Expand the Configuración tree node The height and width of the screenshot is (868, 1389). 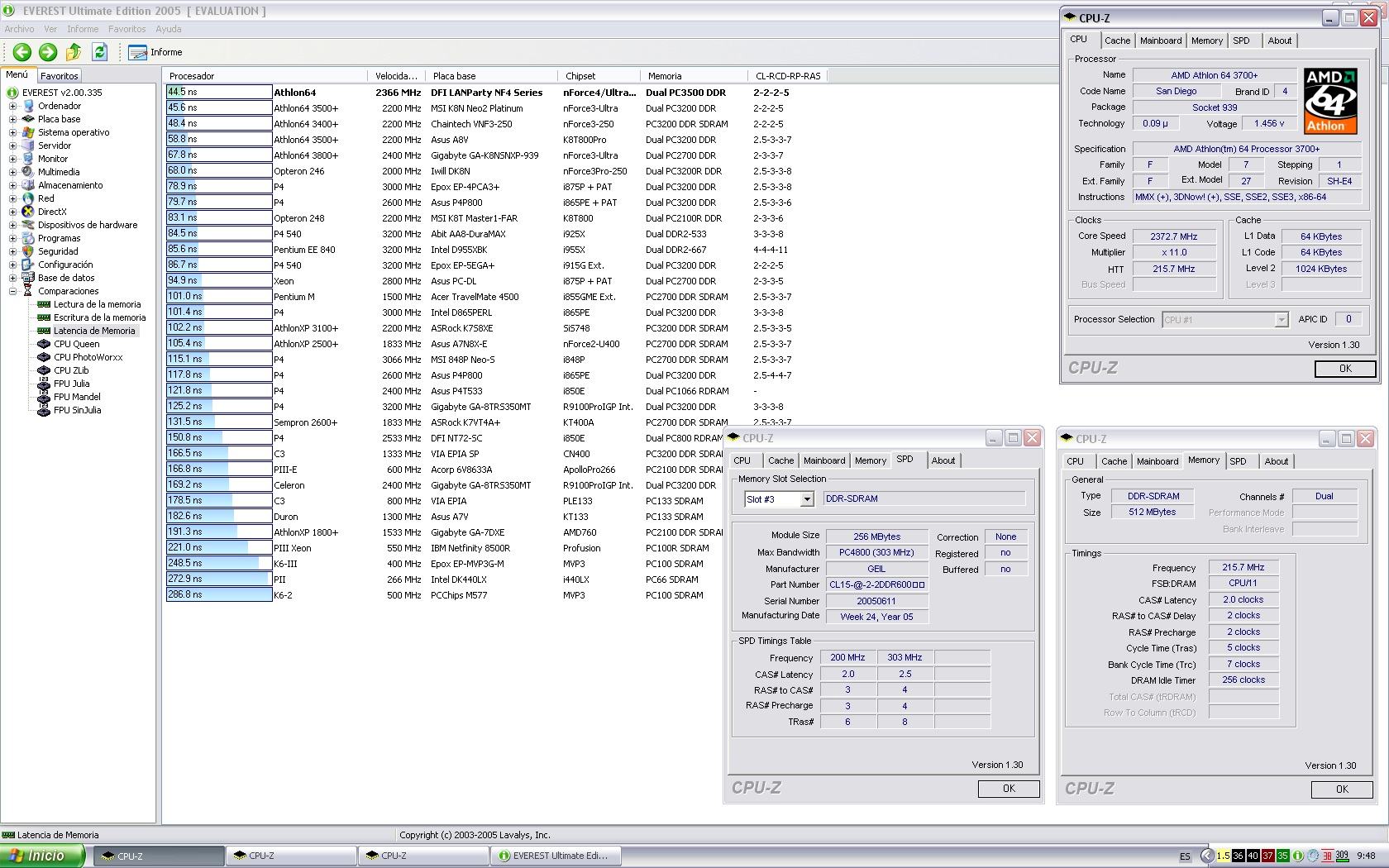[x=12, y=265]
